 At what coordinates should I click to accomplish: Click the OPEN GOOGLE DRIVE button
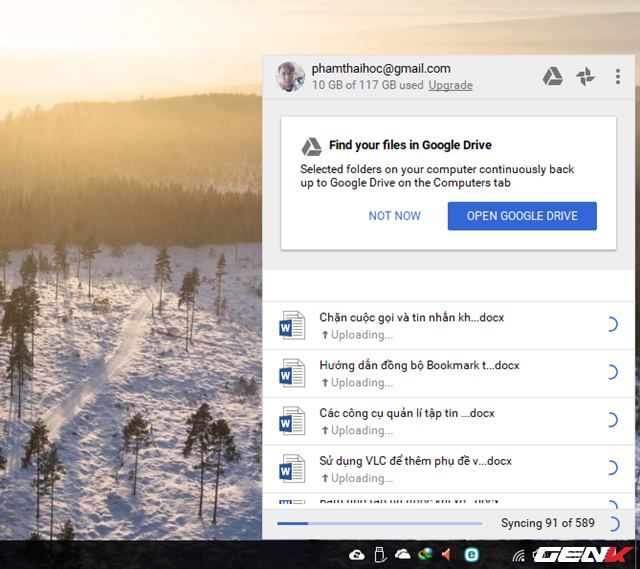tap(522, 216)
